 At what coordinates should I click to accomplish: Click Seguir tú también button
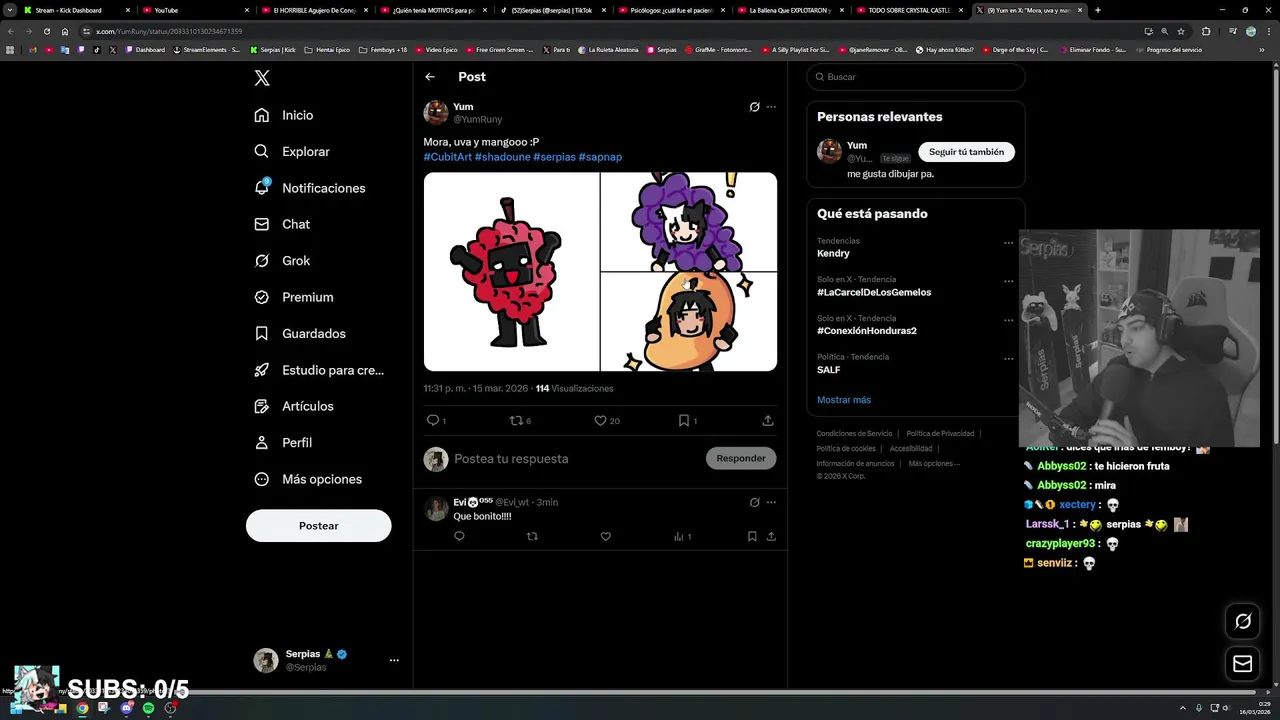click(x=966, y=152)
